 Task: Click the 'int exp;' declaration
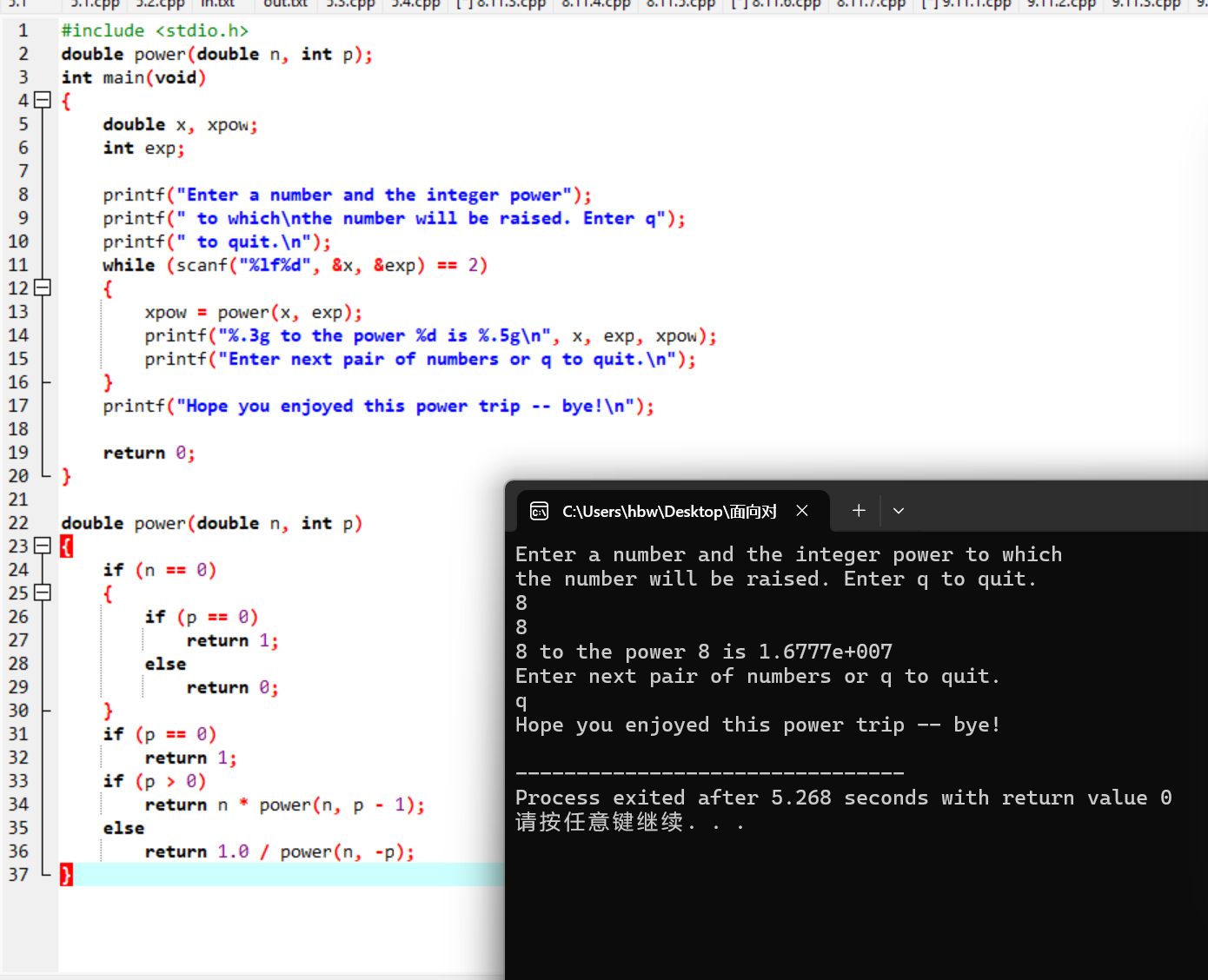pyautogui.click(x=143, y=148)
